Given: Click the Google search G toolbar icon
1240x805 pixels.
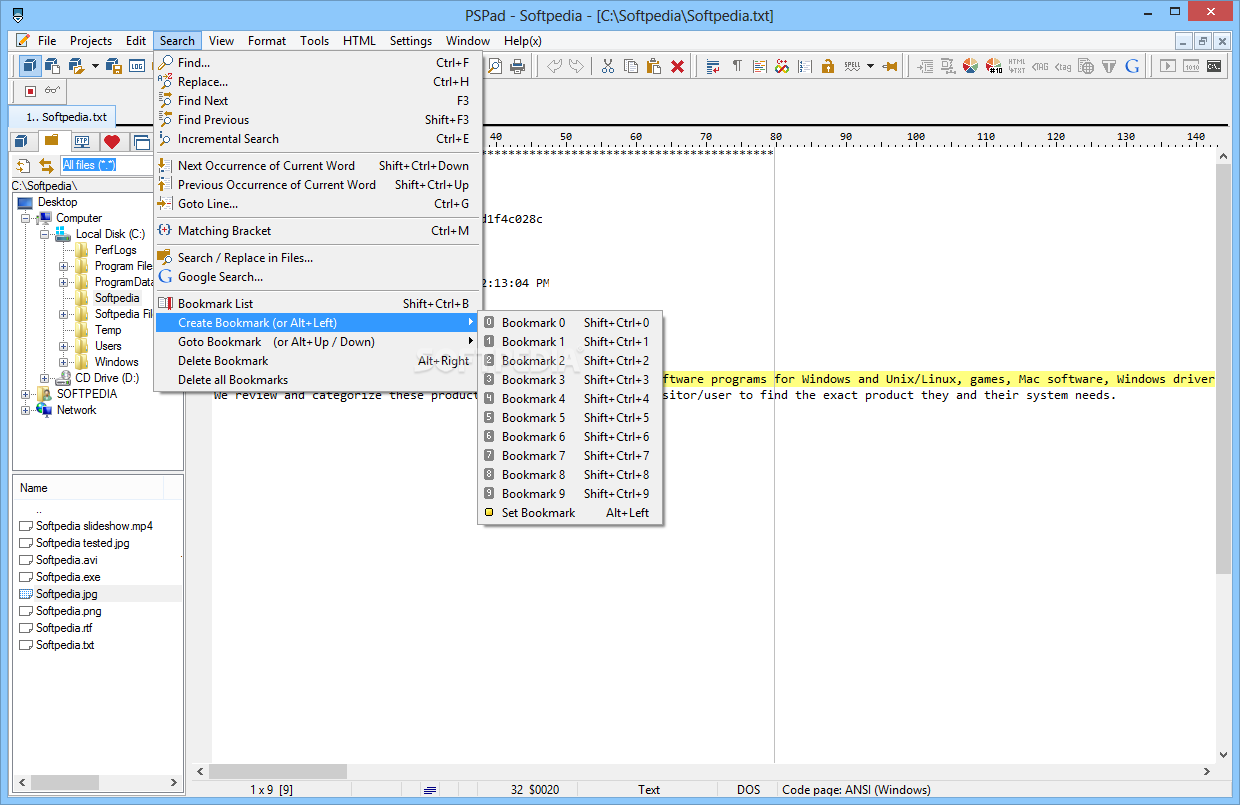Looking at the screenshot, I should (1132, 66).
